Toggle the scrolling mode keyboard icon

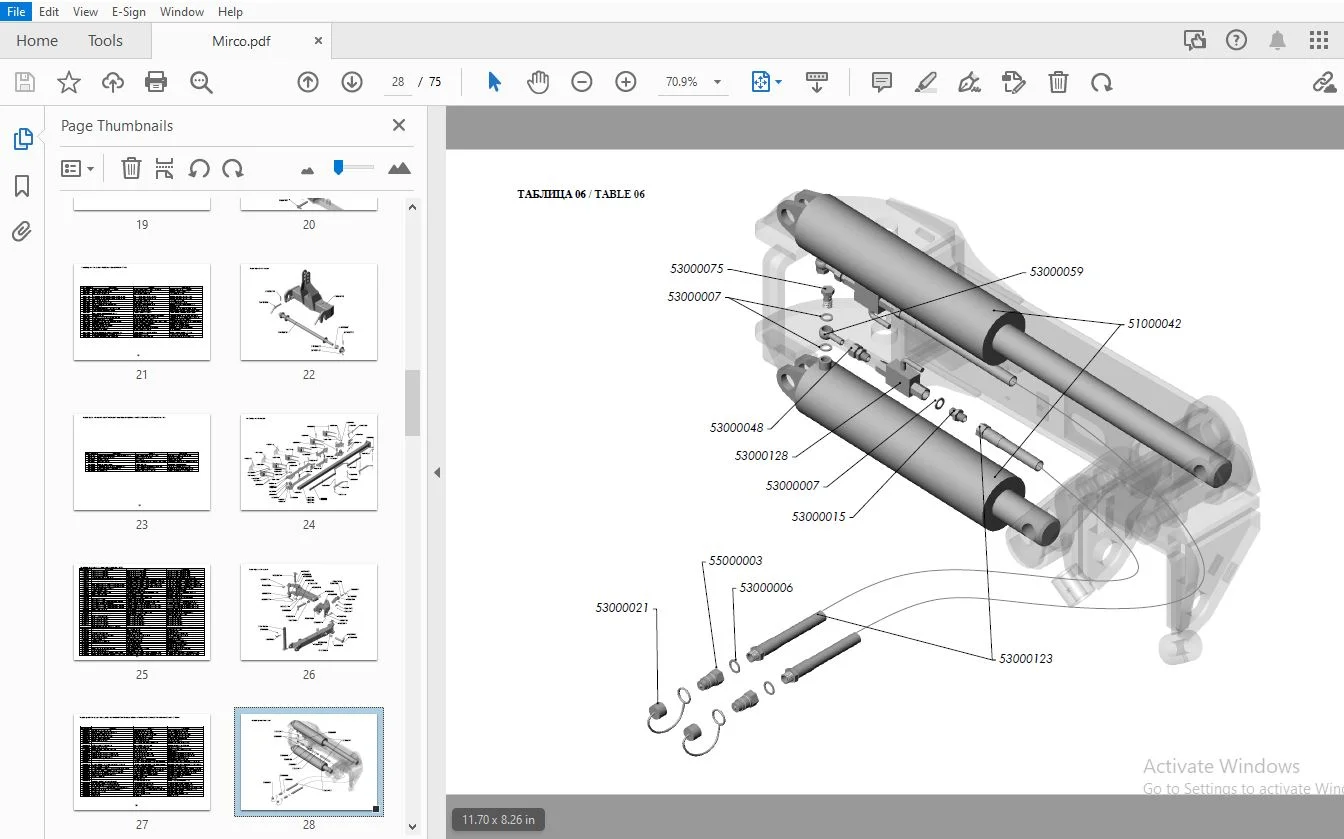tap(817, 82)
